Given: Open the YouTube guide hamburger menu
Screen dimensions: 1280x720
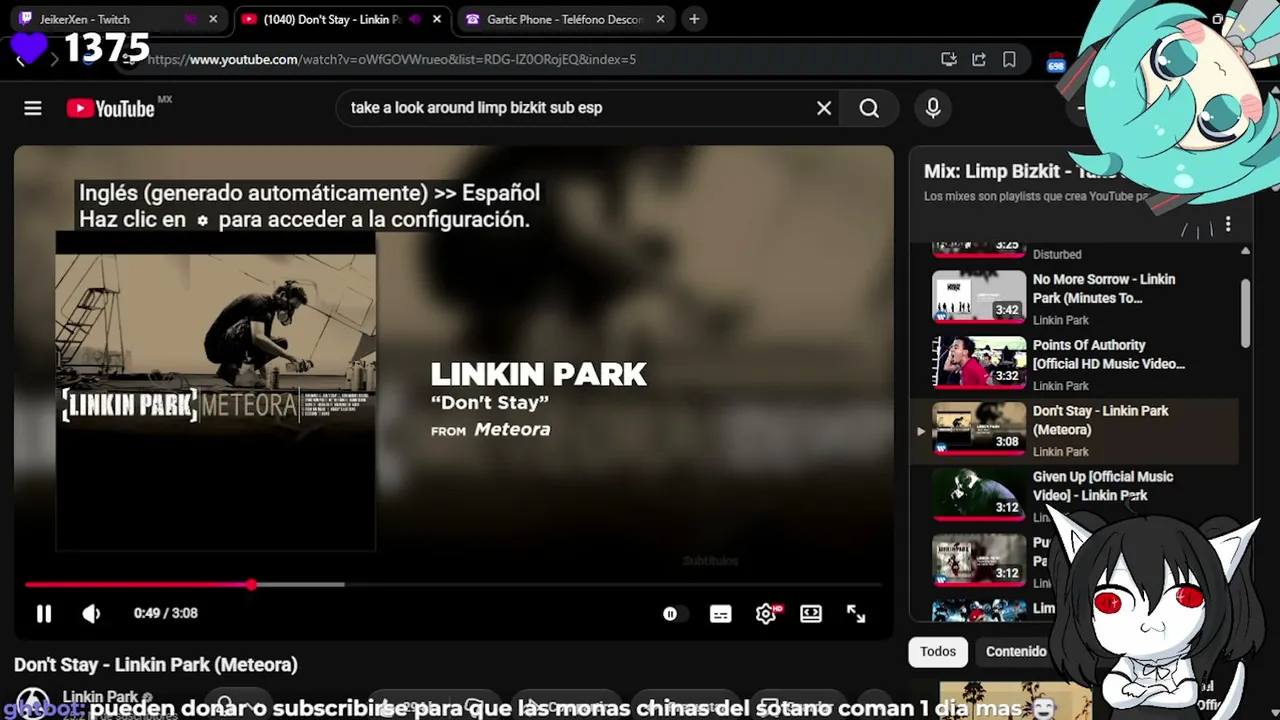Looking at the screenshot, I should (33, 108).
